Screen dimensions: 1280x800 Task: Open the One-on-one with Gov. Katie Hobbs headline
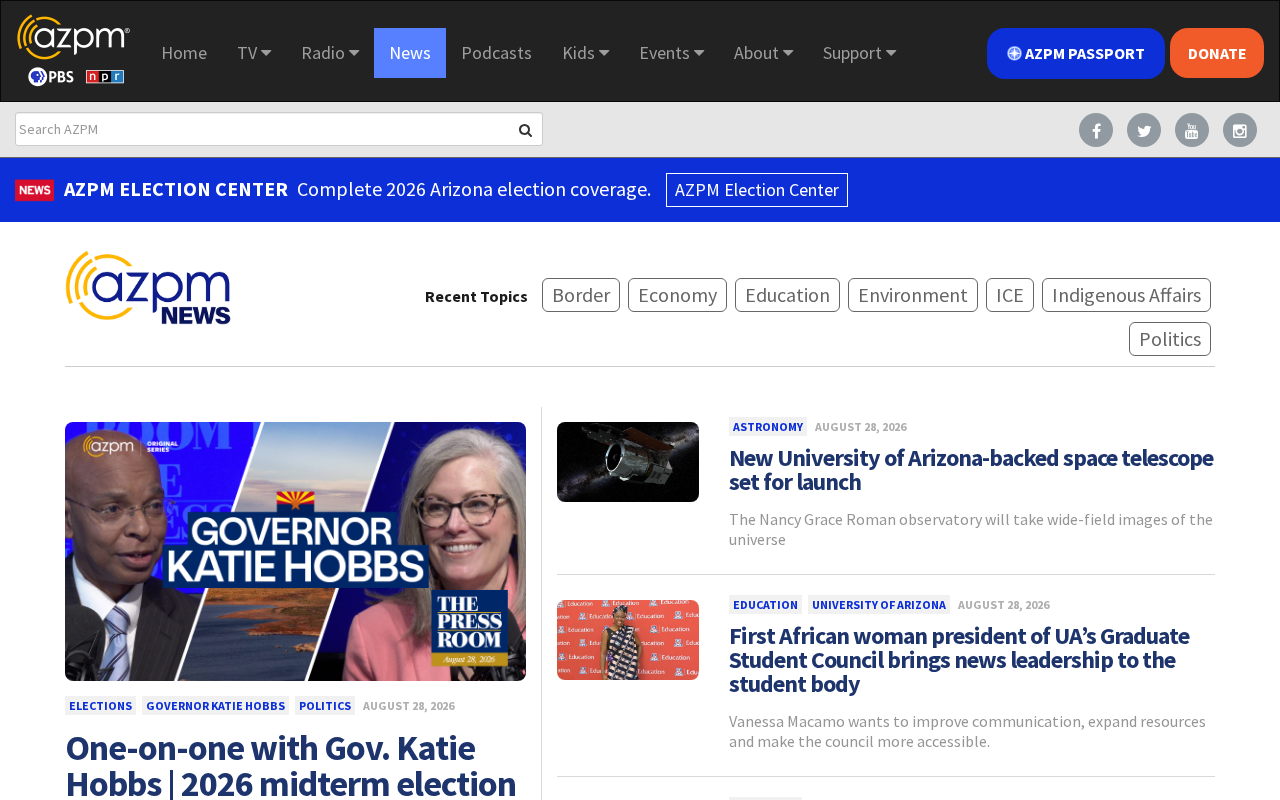[x=291, y=765]
